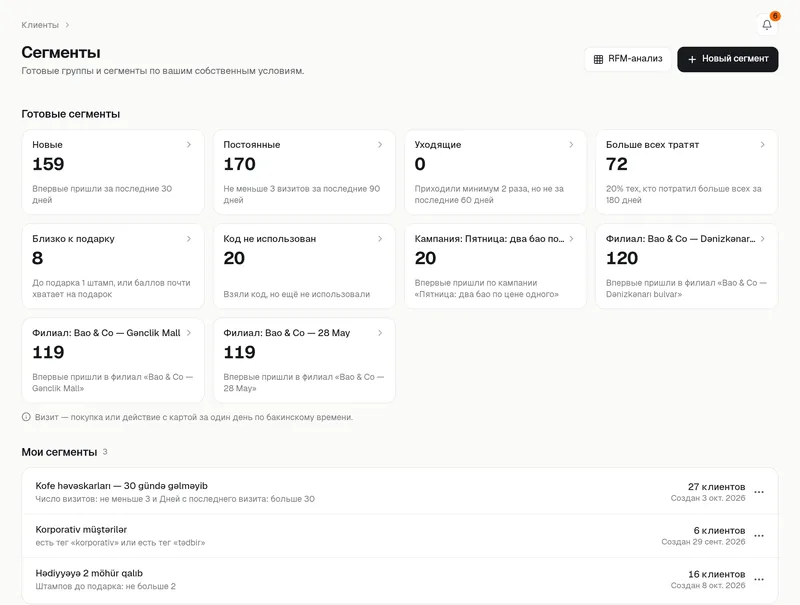This screenshot has width=800, height=605.
Task: Create a new segment with Новый сегмент
Action: pos(728,59)
